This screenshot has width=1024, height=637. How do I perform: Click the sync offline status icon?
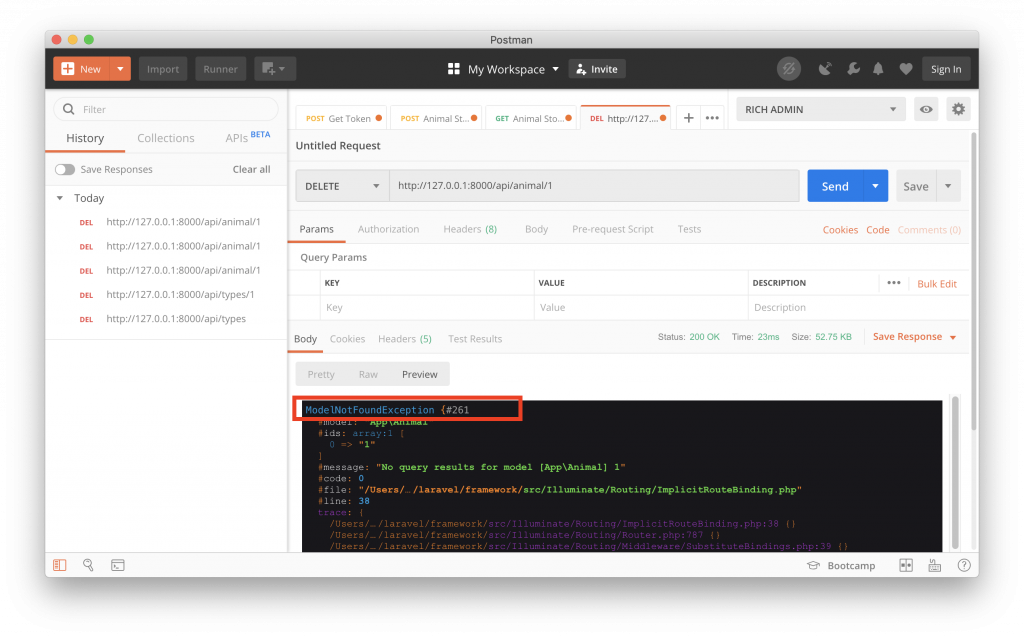click(789, 69)
